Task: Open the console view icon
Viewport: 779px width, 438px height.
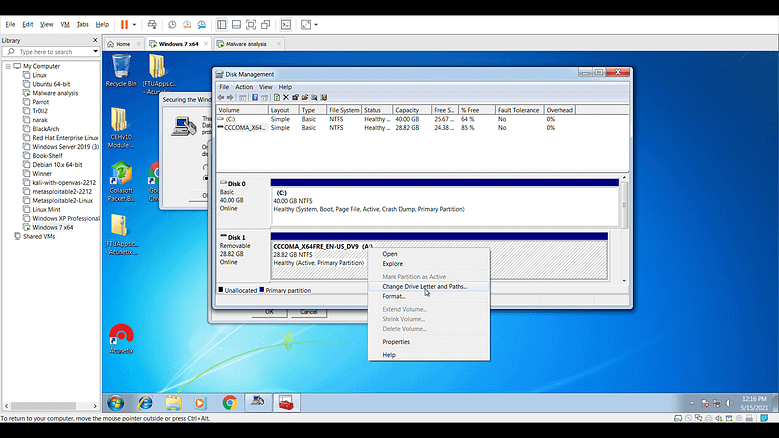Action: (x=286, y=24)
